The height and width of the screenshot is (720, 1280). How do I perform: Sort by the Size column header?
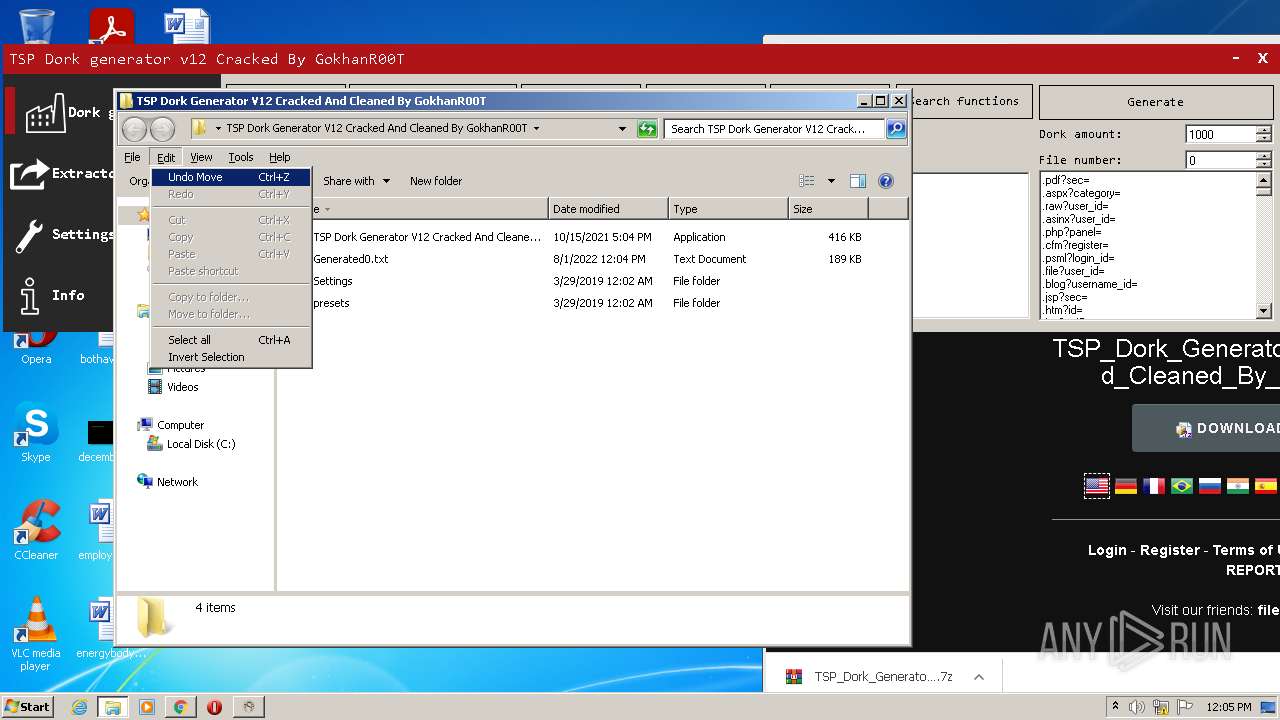point(828,209)
